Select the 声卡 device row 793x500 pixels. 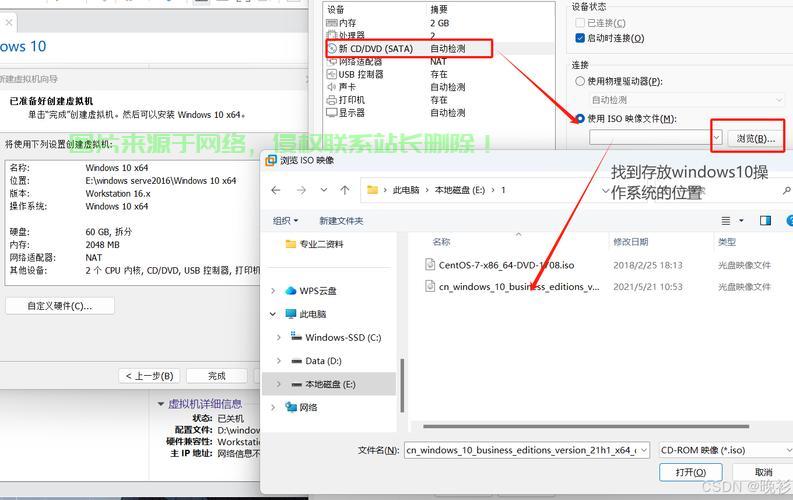pyautogui.click(x=438, y=87)
